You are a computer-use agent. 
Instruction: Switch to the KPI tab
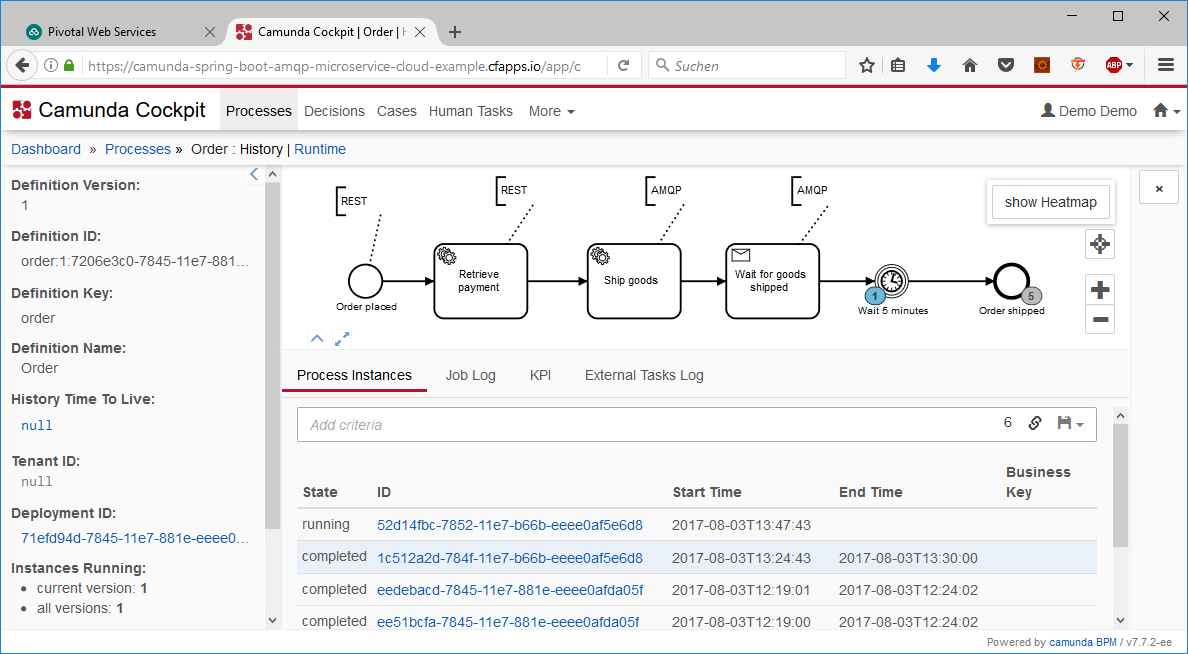click(x=540, y=375)
